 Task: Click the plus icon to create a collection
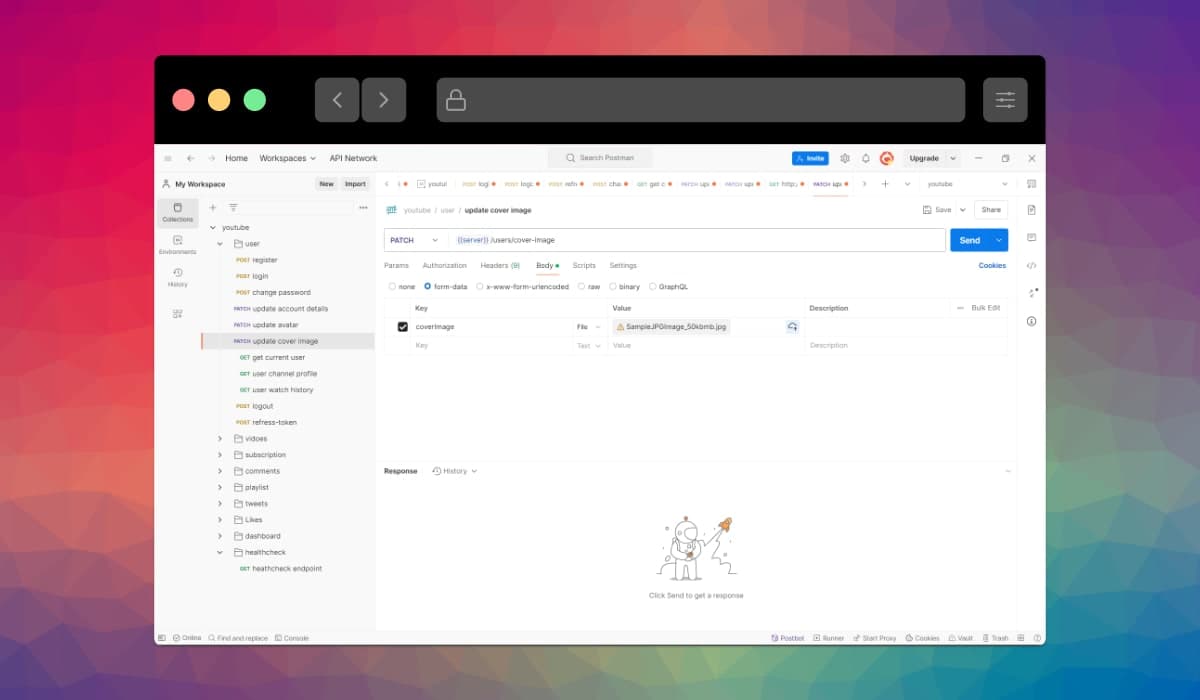212,207
